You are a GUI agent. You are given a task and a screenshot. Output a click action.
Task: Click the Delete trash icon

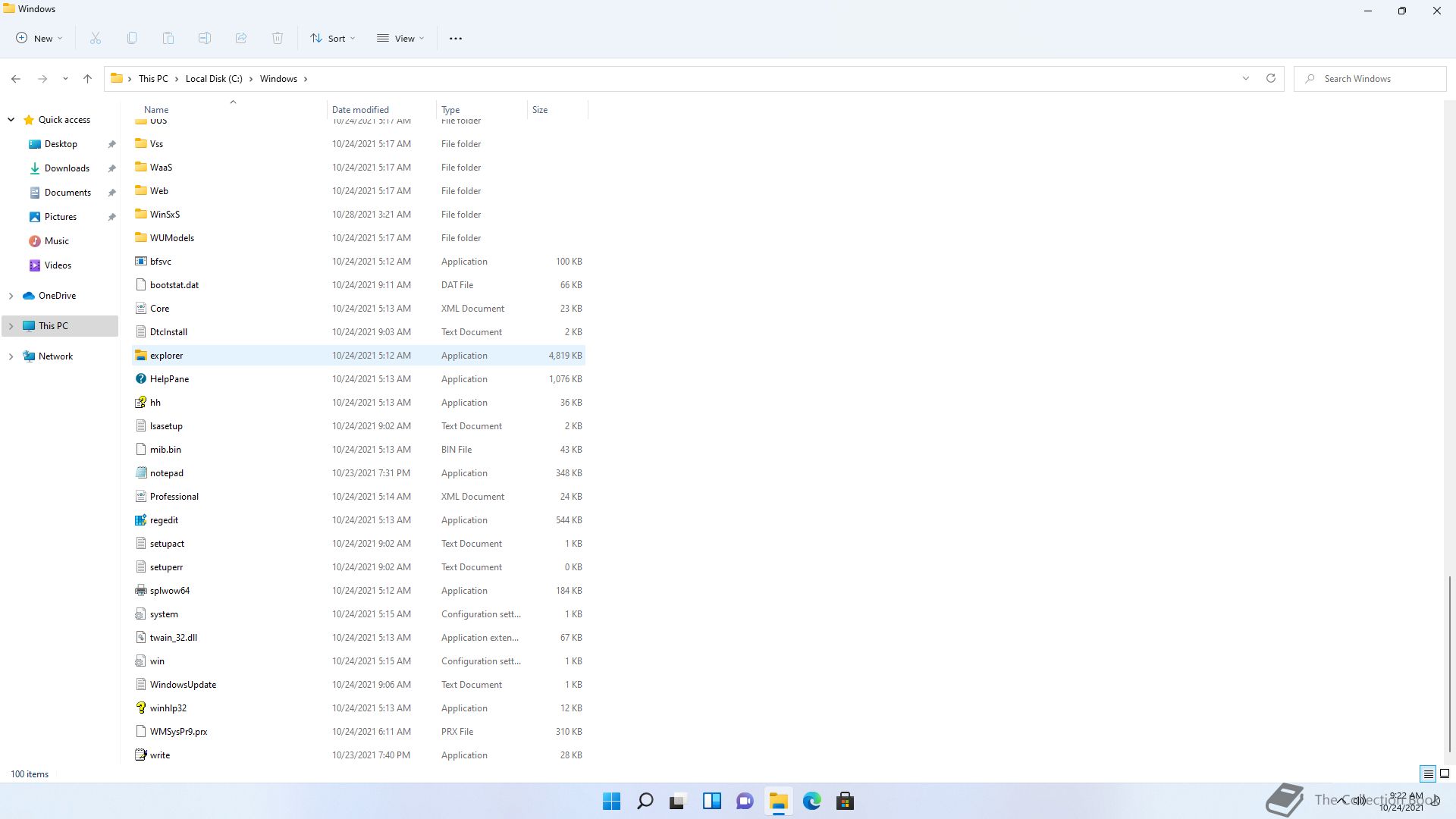[x=278, y=38]
